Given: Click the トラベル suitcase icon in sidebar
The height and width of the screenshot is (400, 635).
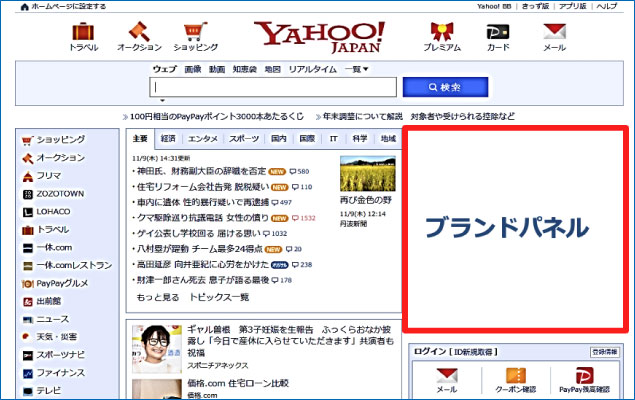Looking at the screenshot, I should [28, 230].
